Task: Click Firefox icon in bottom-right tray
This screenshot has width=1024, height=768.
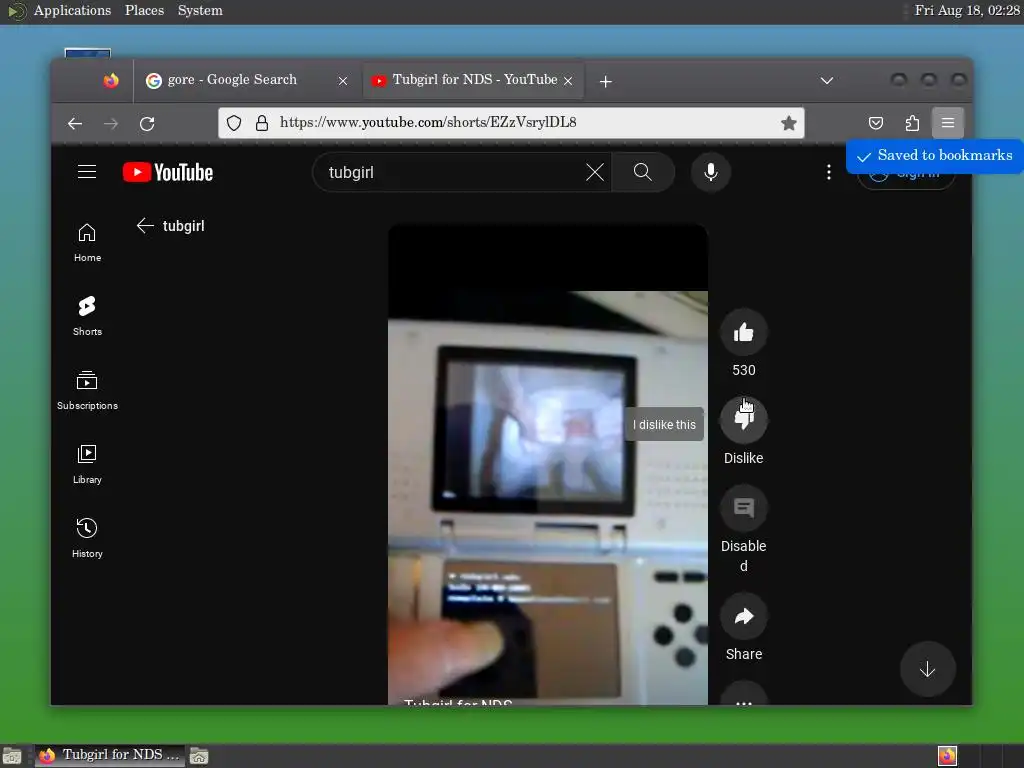Action: tap(947, 756)
